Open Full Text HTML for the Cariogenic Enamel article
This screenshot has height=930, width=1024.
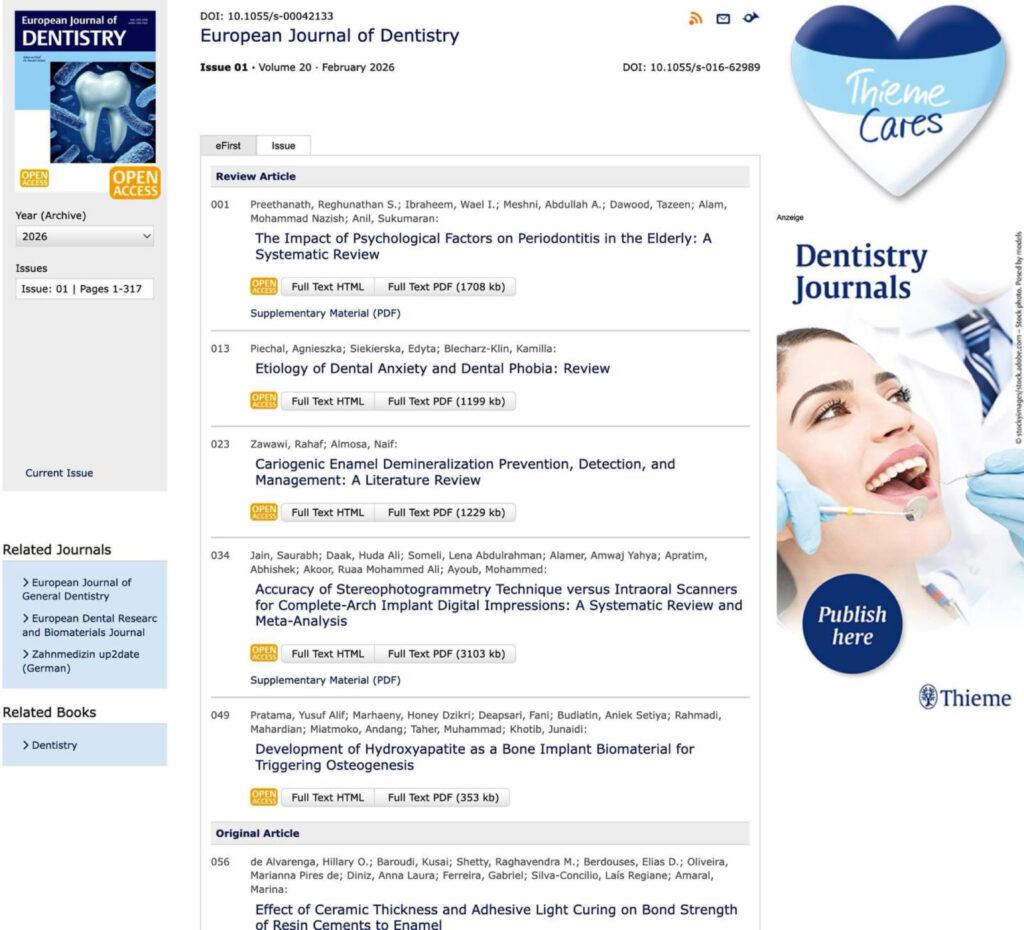[x=327, y=513]
